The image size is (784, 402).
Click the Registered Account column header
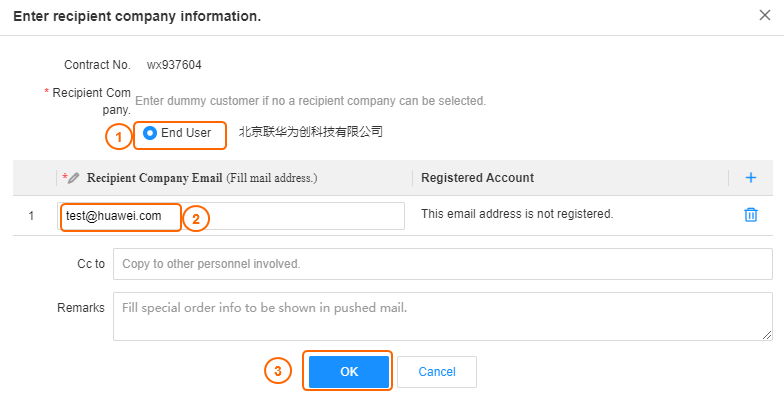[478, 178]
